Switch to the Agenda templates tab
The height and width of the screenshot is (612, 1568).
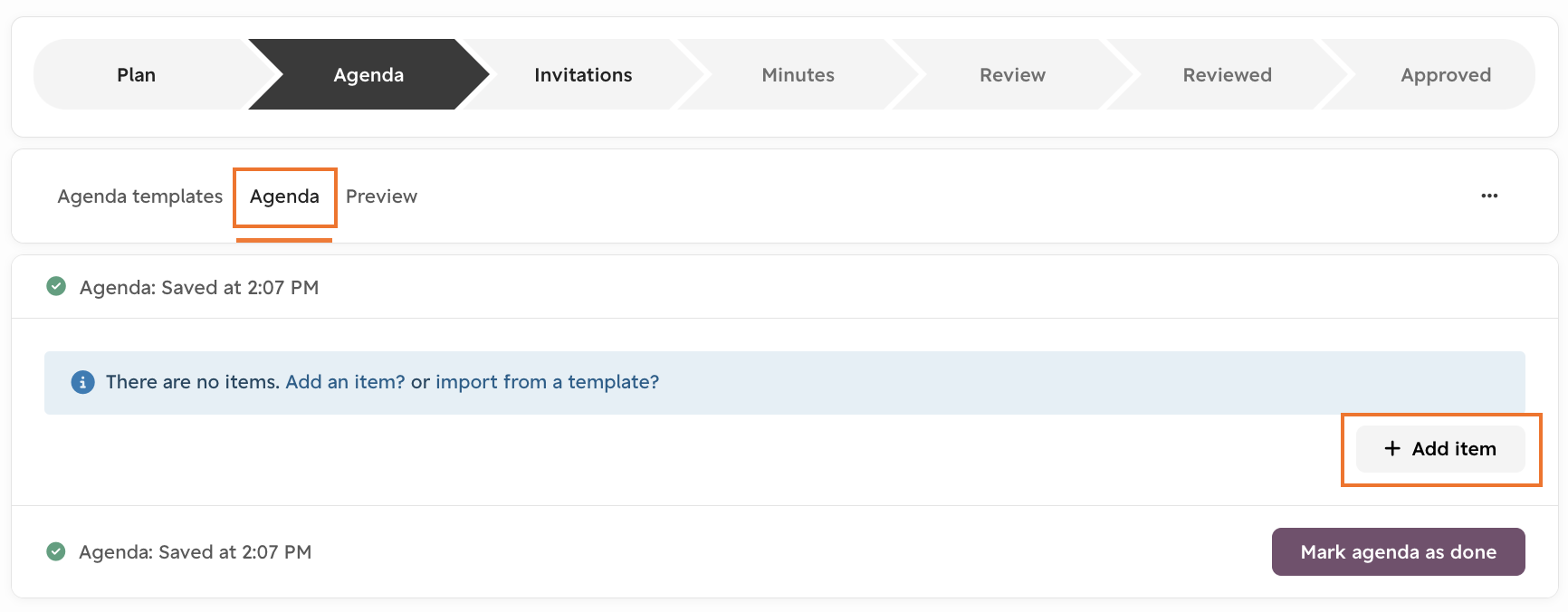(140, 196)
